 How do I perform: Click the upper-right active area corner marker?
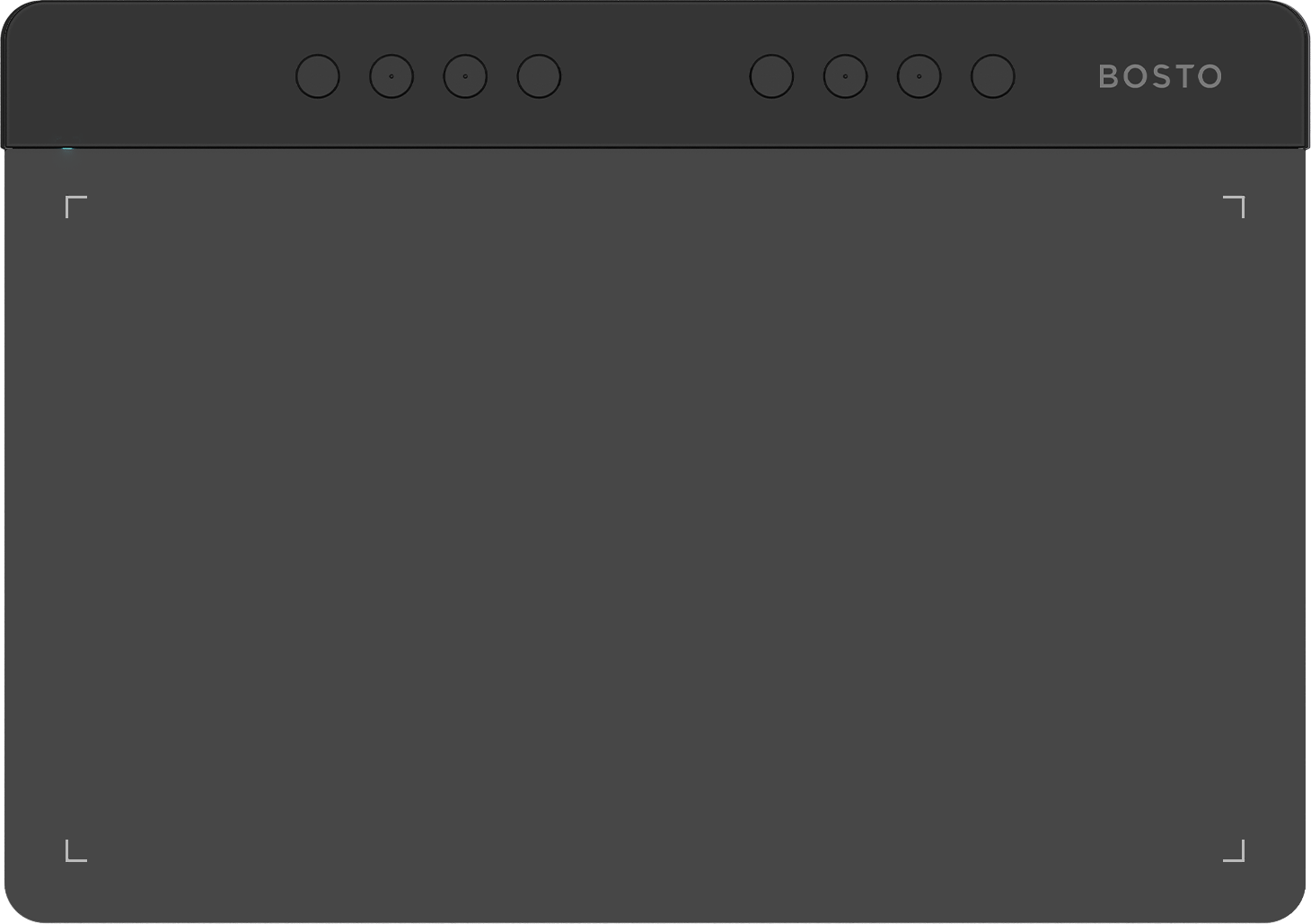1235,207
